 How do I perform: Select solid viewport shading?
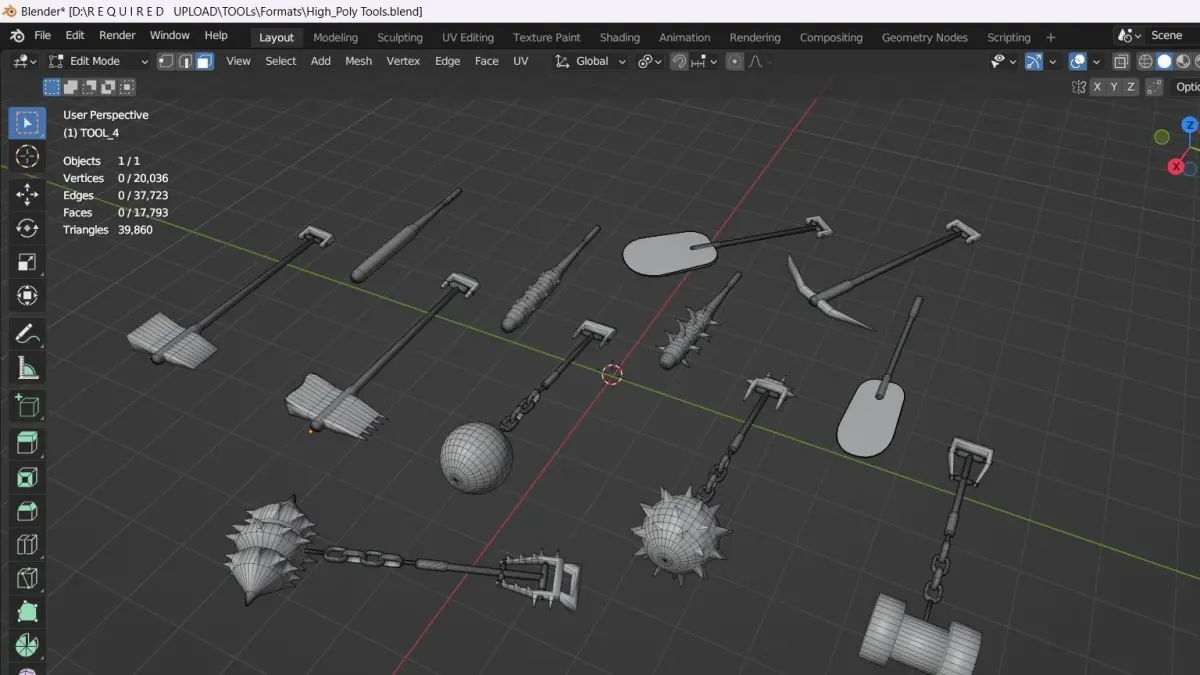(x=1164, y=61)
